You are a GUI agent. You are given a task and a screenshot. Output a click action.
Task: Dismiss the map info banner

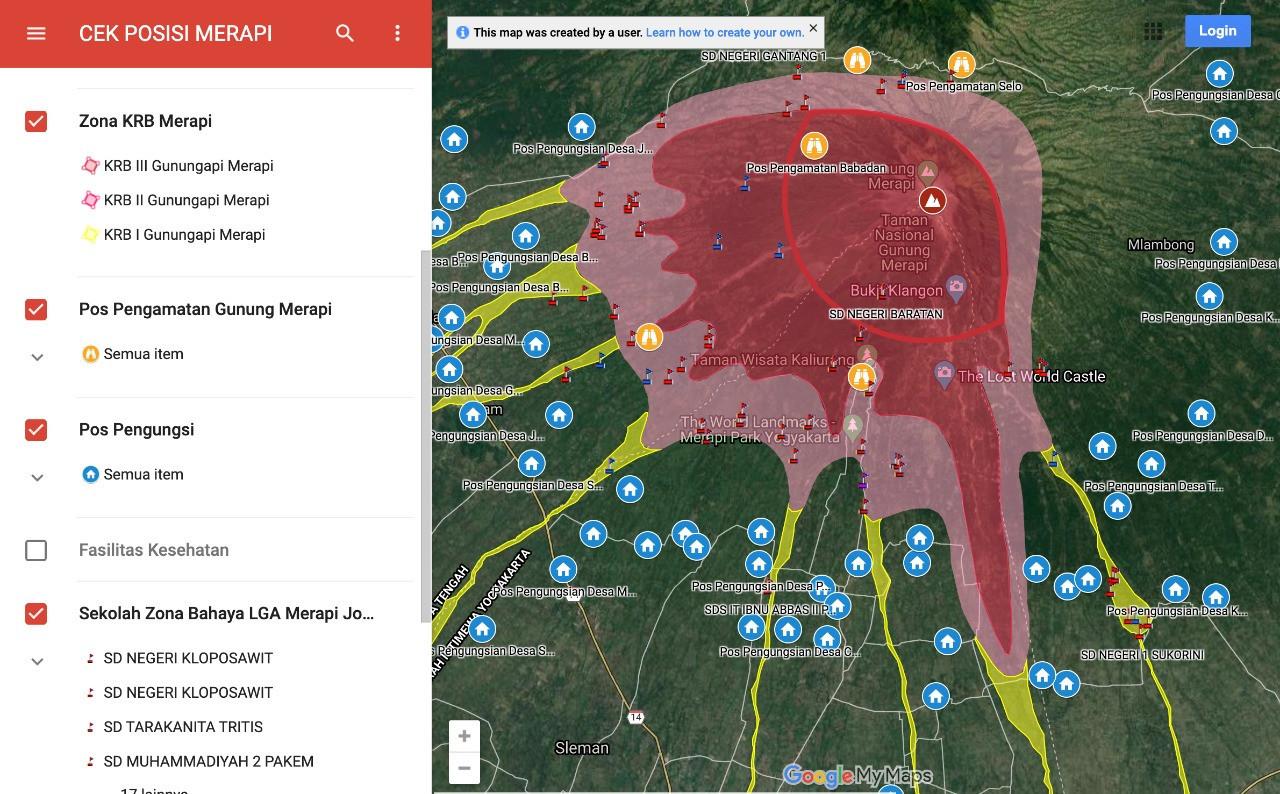(813, 28)
